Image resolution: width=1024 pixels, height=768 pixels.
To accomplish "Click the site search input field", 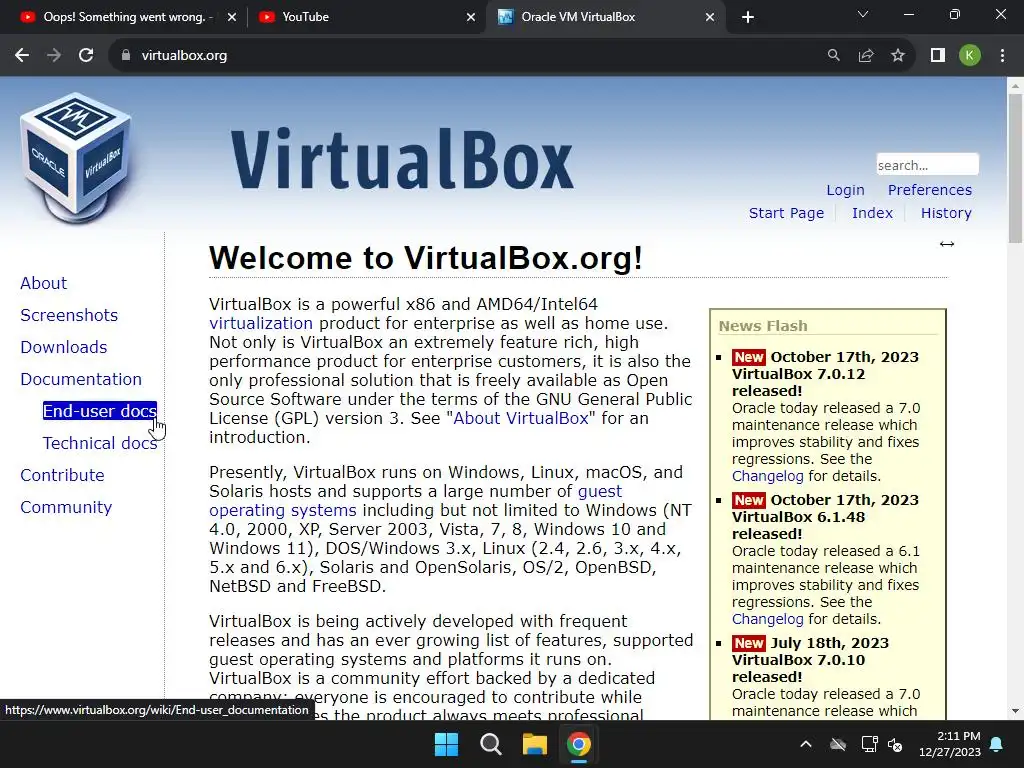I will click(927, 165).
